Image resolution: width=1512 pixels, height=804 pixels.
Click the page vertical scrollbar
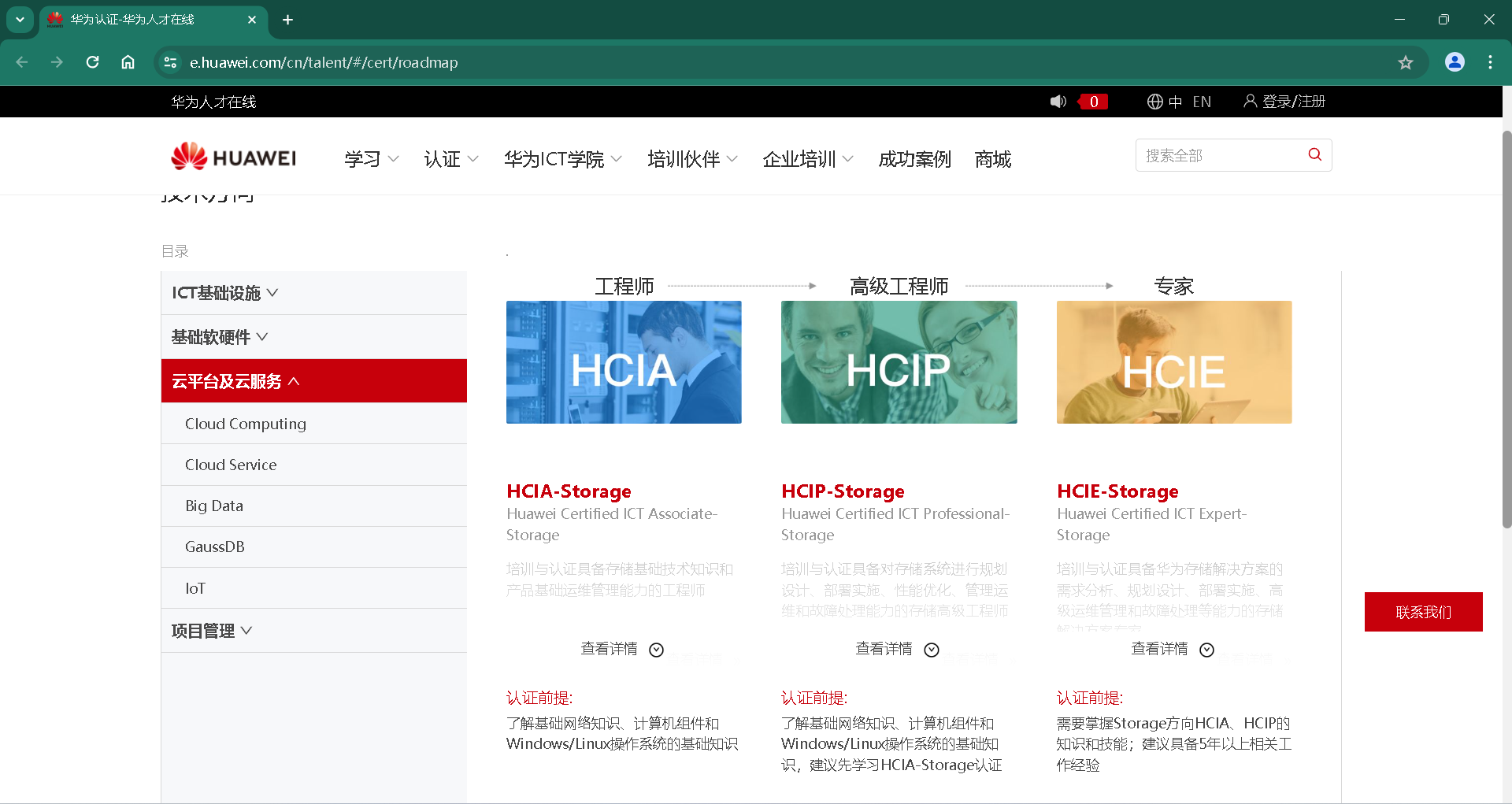point(1506,328)
